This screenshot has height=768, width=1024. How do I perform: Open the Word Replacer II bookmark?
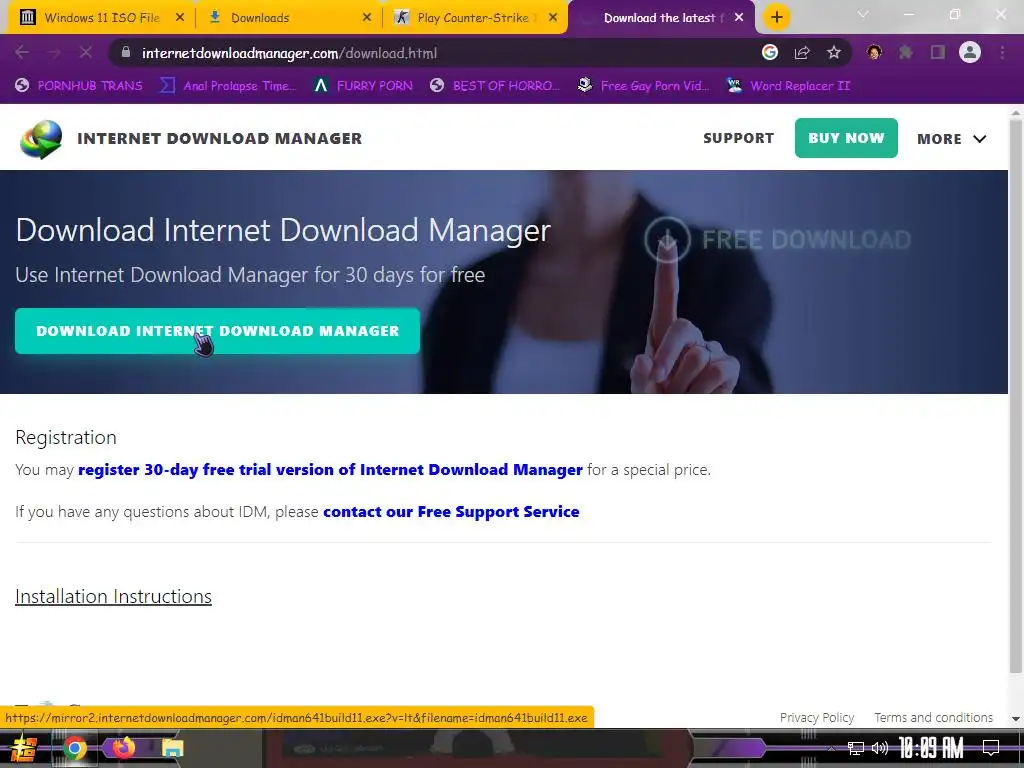coord(789,86)
